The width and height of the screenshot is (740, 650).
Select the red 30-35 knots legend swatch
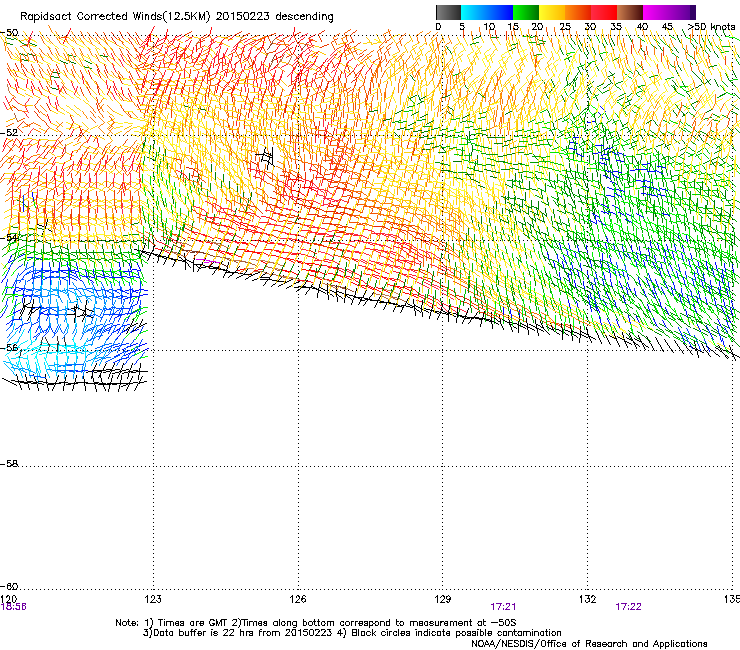604,12
